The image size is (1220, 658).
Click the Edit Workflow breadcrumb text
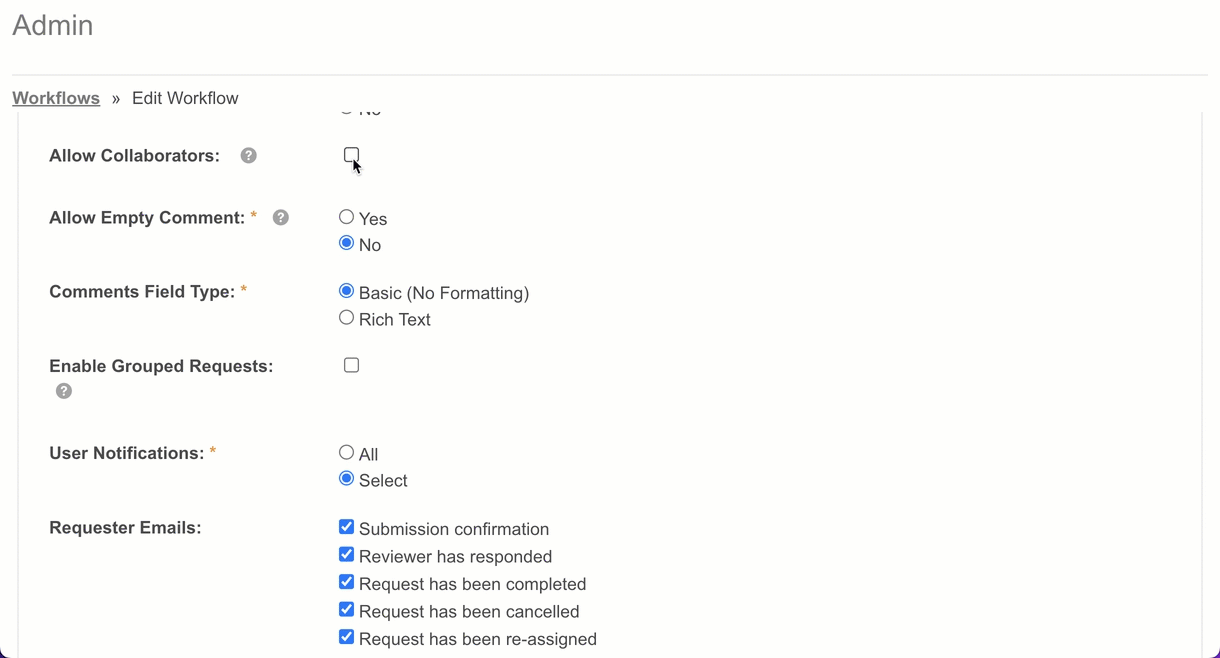[x=185, y=98]
